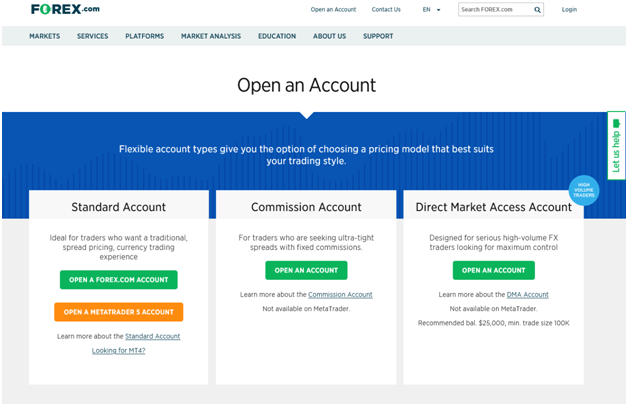The image size is (628, 406).
Task: Open the About Us menu
Action: pos(330,36)
